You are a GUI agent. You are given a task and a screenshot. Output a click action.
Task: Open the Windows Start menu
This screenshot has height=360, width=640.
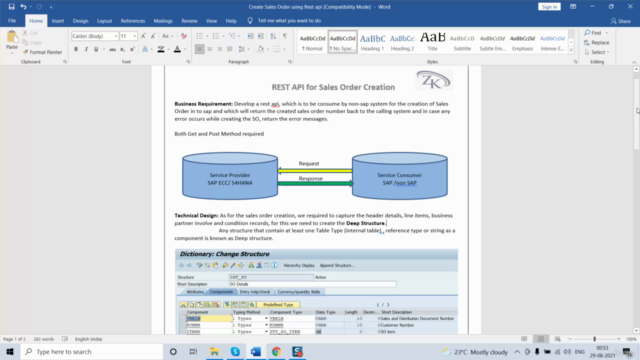tap(10, 351)
